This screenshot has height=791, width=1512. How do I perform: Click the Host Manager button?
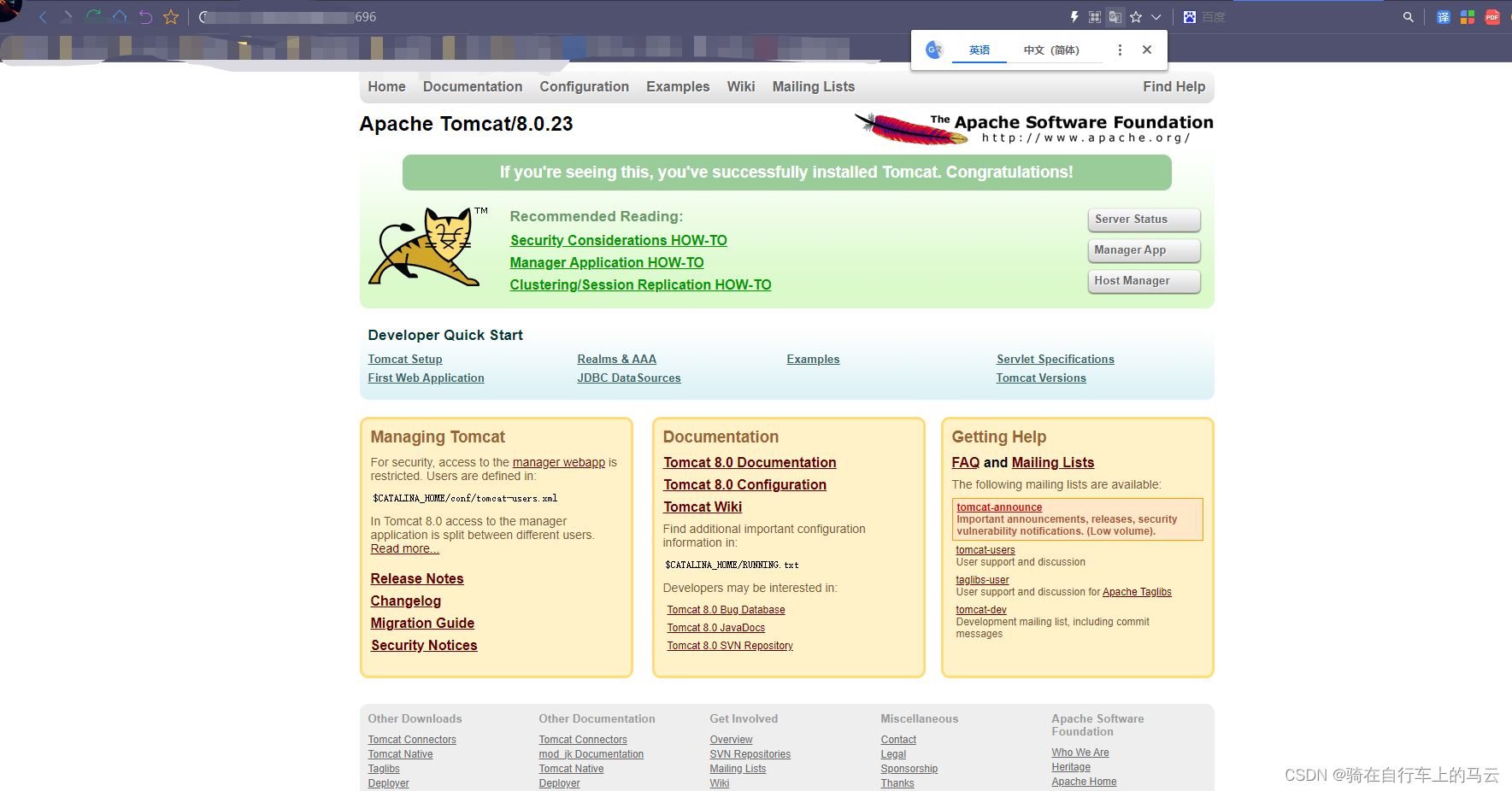pos(1144,281)
